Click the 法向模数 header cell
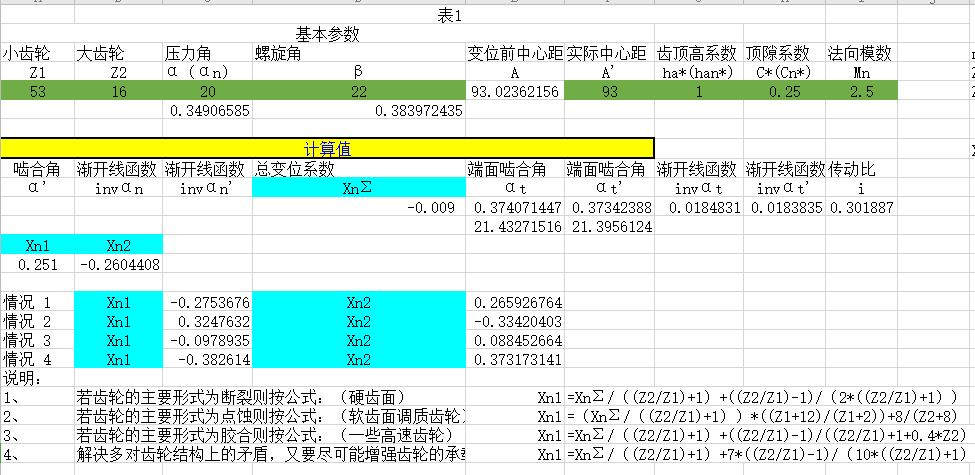975x475 pixels. (861, 53)
